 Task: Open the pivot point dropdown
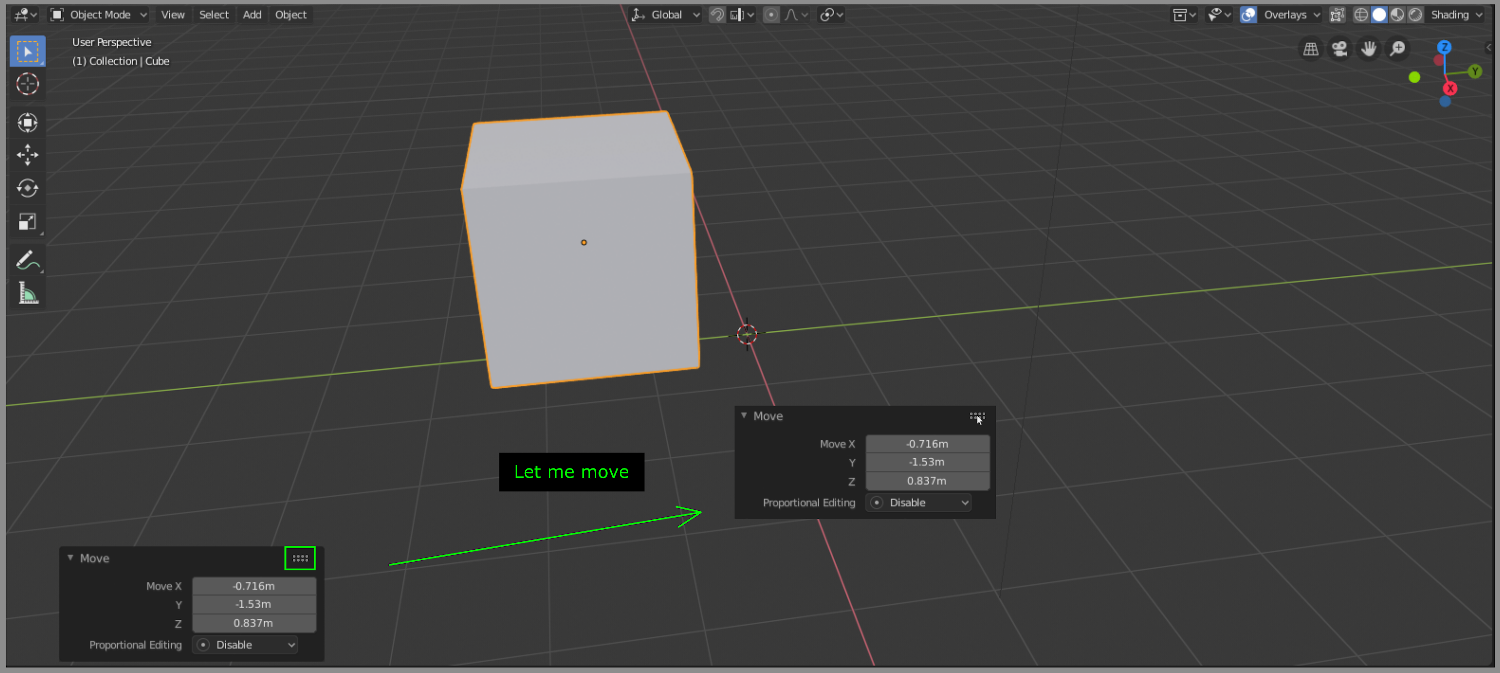tap(831, 15)
